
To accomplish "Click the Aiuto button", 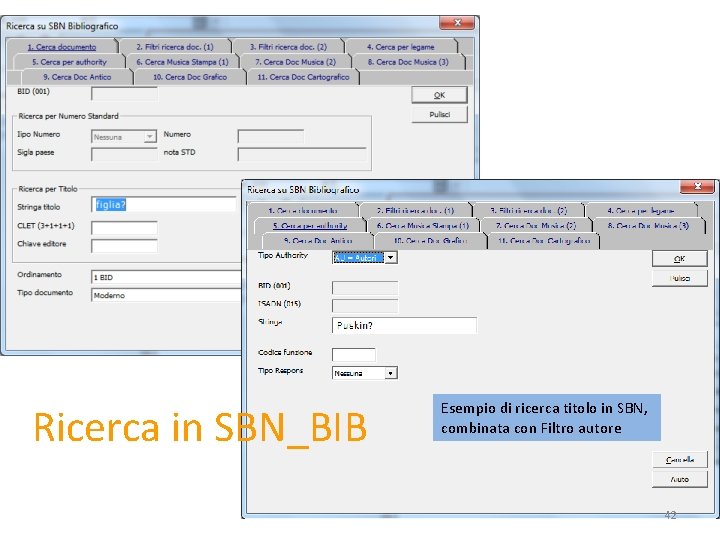I will click(680, 479).
